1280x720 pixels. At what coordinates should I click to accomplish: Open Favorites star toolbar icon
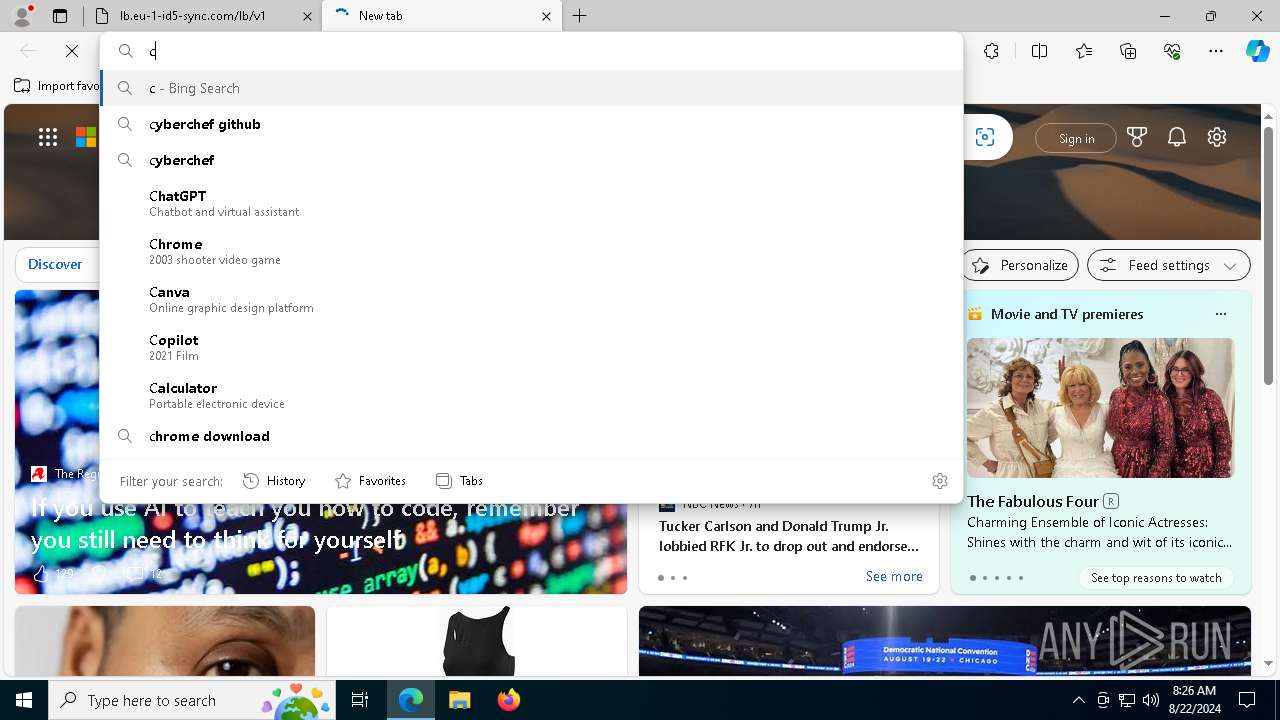coord(1084,51)
